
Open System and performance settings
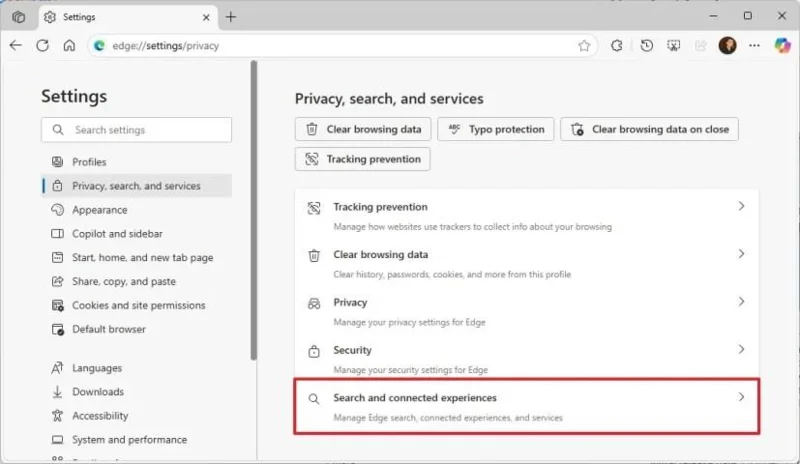[x=136, y=439]
